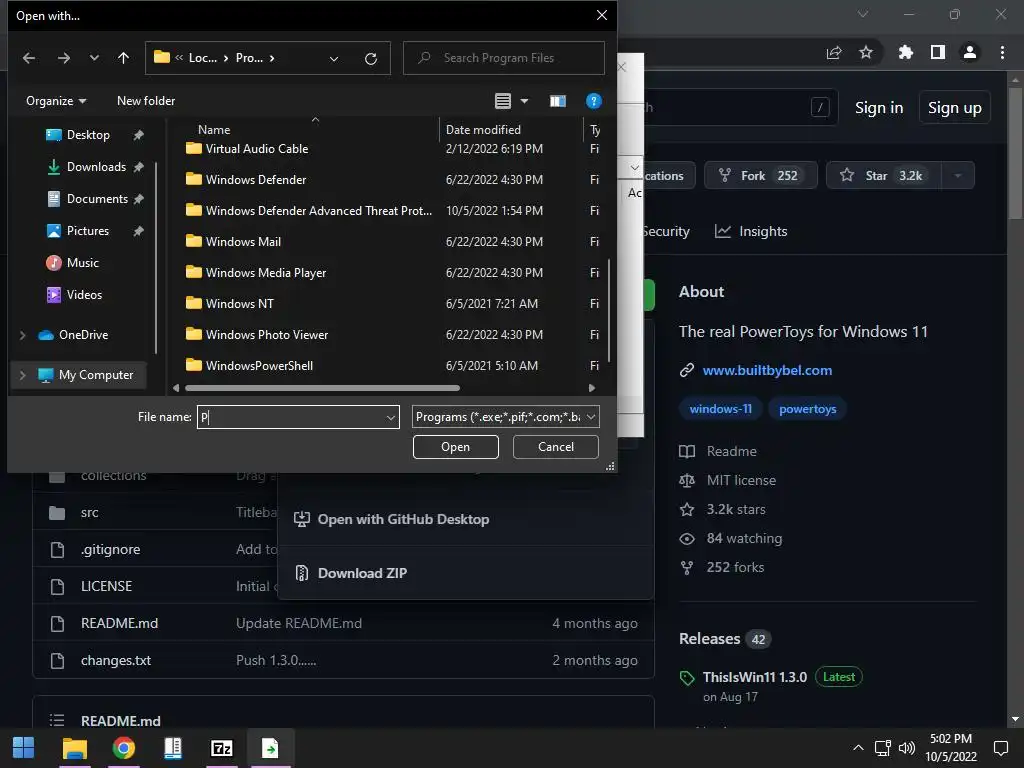Open the ThisIsWin11 1.3.0 release

[754, 677]
